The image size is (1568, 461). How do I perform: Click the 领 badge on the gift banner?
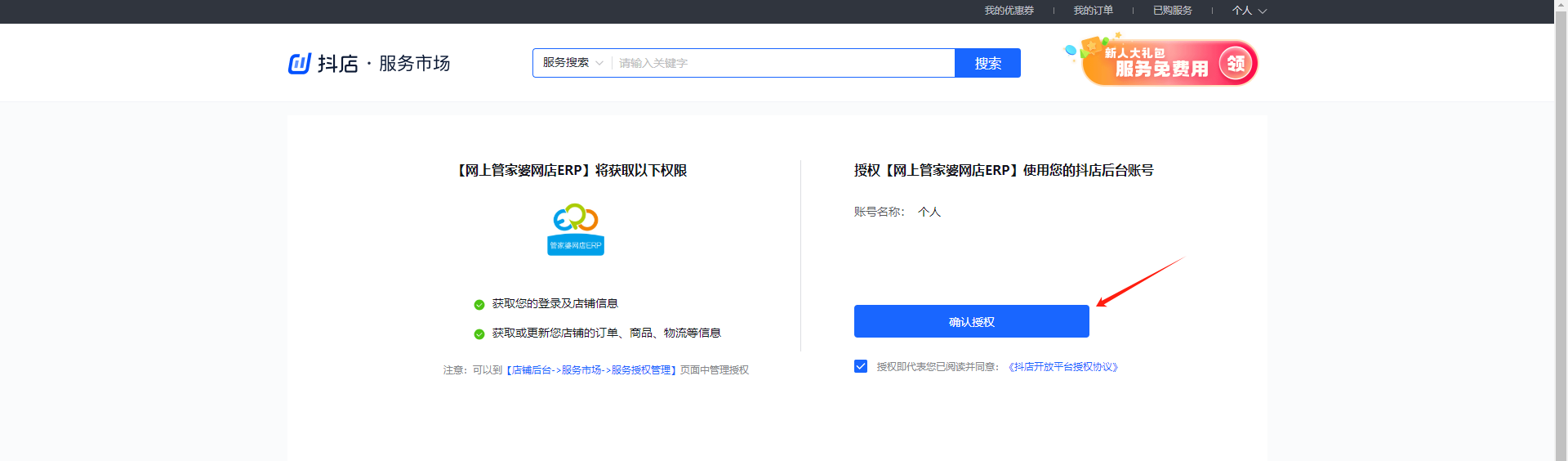pos(1236,63)
